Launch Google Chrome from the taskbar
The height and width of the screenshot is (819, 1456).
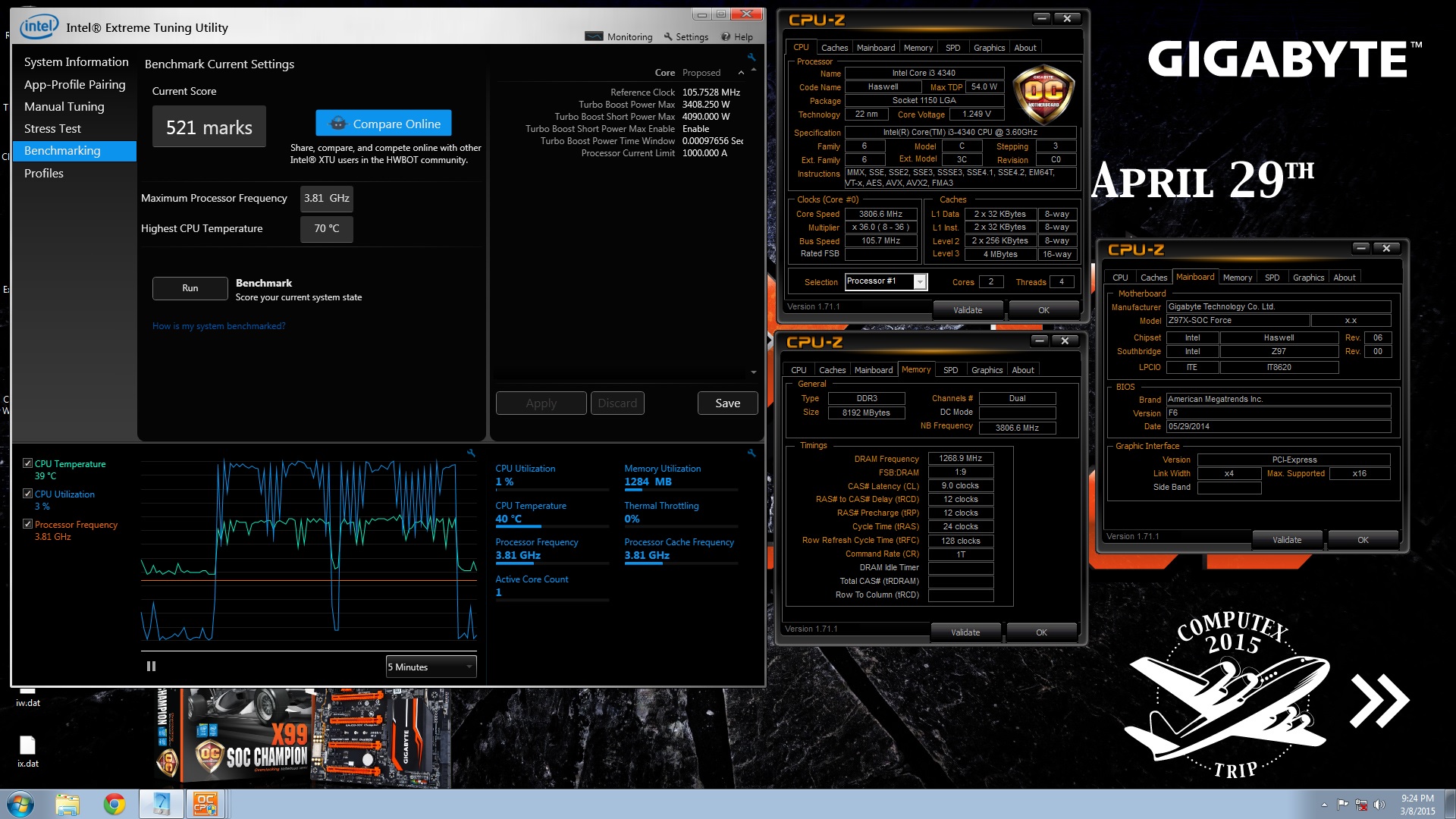(x=115, y=804)
